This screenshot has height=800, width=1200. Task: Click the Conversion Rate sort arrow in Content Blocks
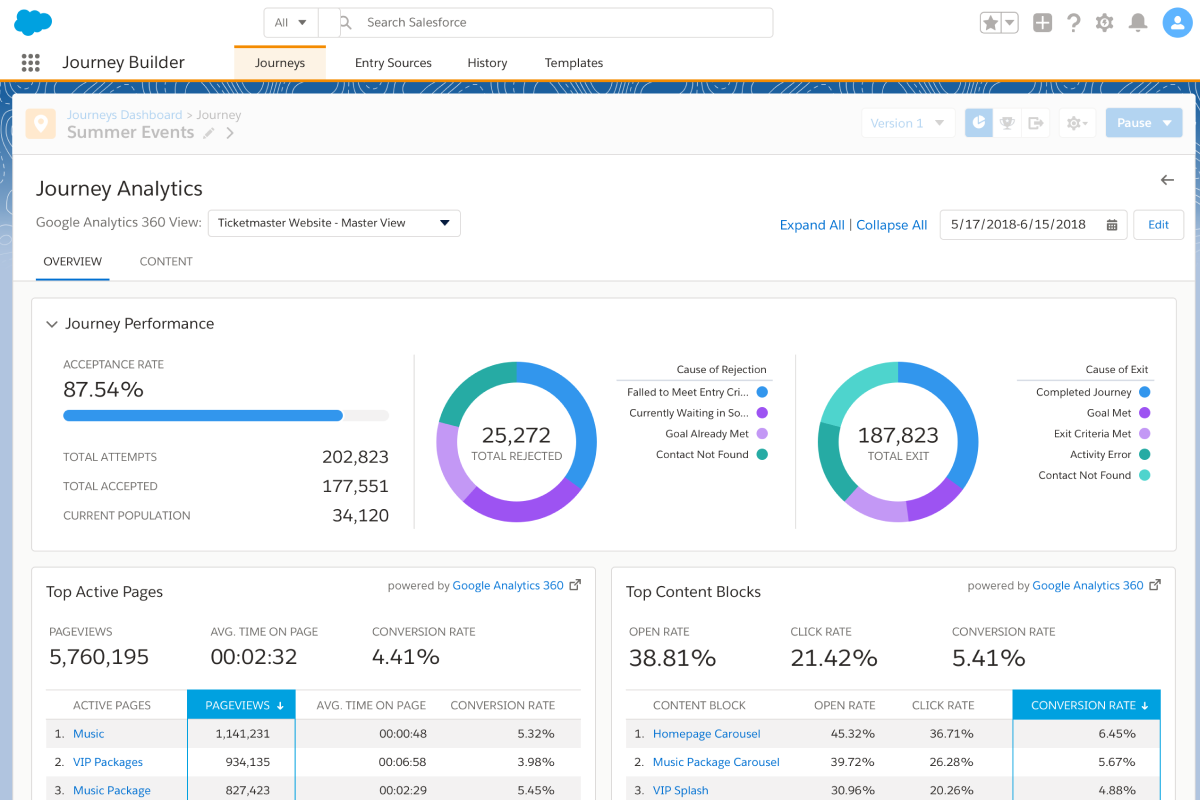pyautogui.click(x=1144, y=706)
